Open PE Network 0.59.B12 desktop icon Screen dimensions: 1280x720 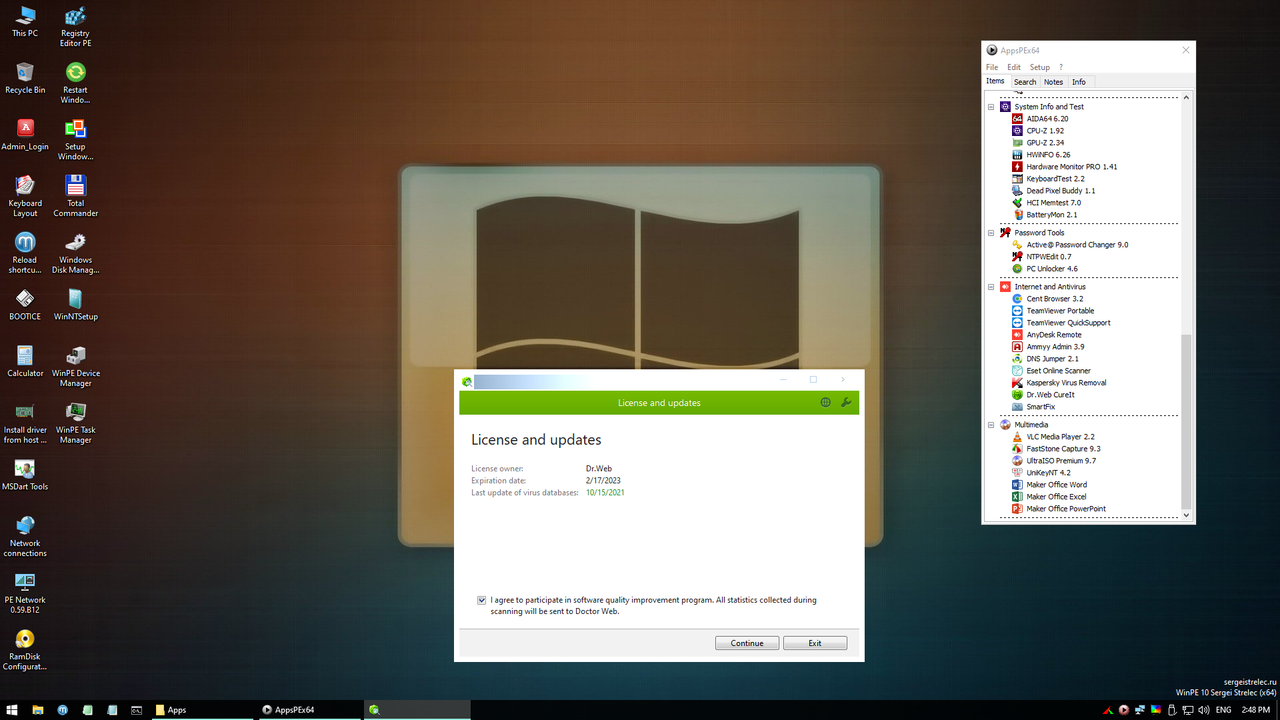pos(25,592)
